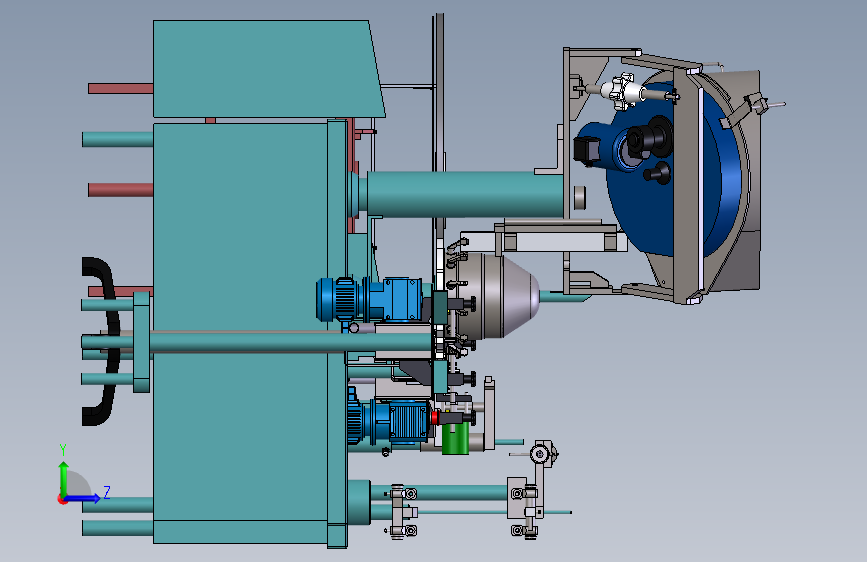The height and width of the screenshot is (562, 867).
Task: Select the thick teal horizontal column
Action: (464, 194)
